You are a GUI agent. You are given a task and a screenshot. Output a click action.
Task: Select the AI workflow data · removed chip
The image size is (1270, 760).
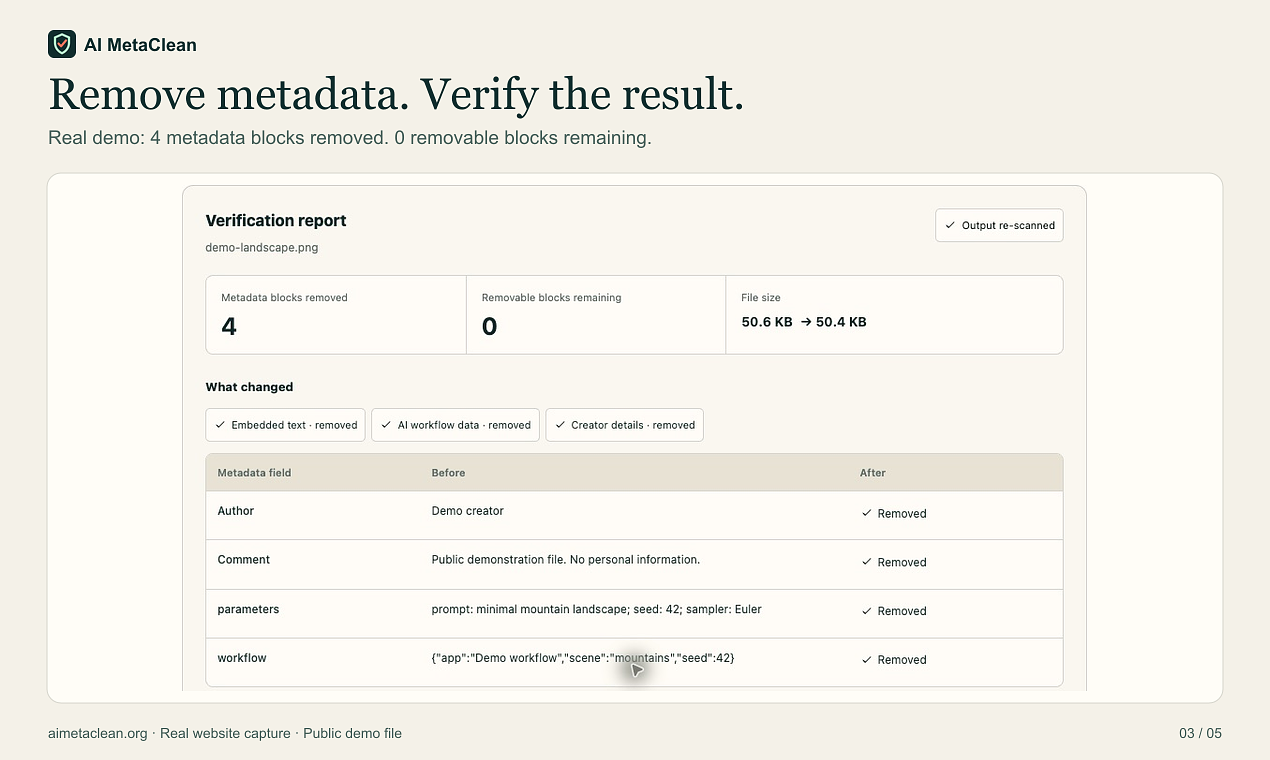(456, 425)
